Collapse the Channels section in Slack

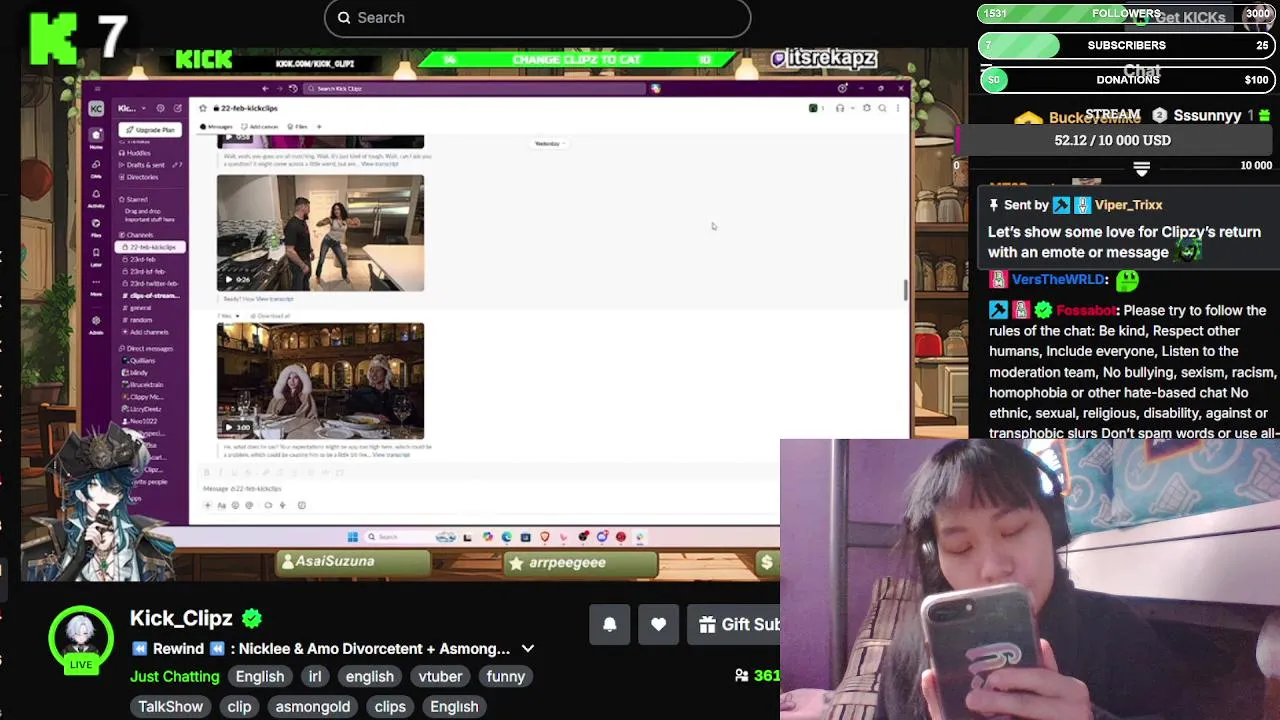point(135,235)
